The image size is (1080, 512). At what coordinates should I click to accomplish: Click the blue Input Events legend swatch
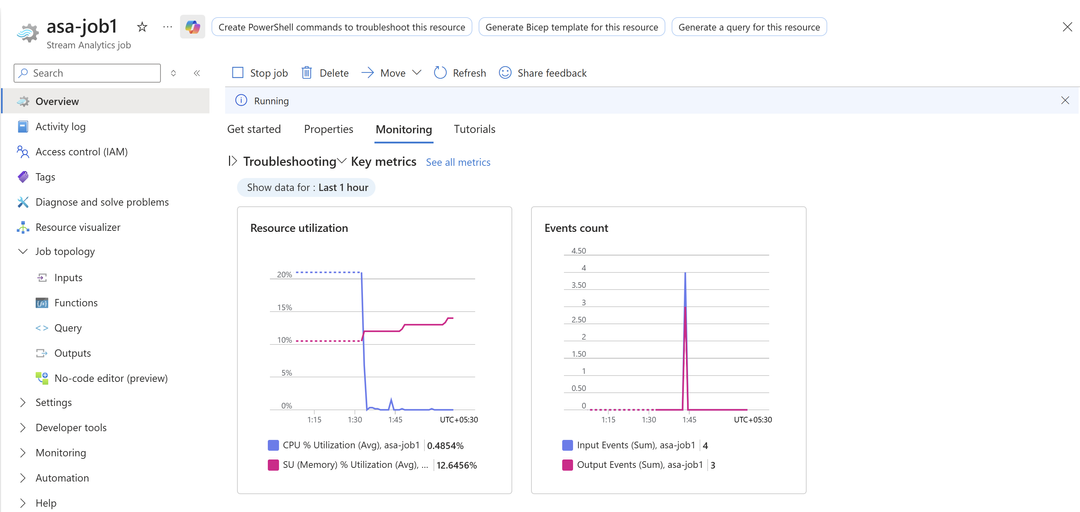(x=568, y=445)
